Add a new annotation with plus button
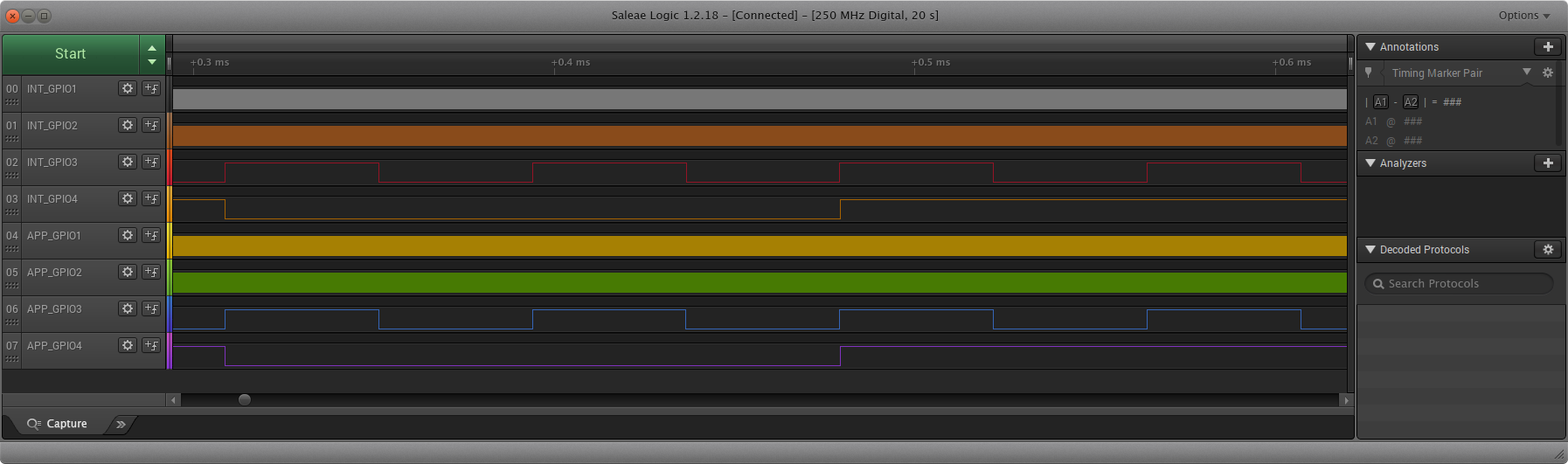 pos(1547,47)
